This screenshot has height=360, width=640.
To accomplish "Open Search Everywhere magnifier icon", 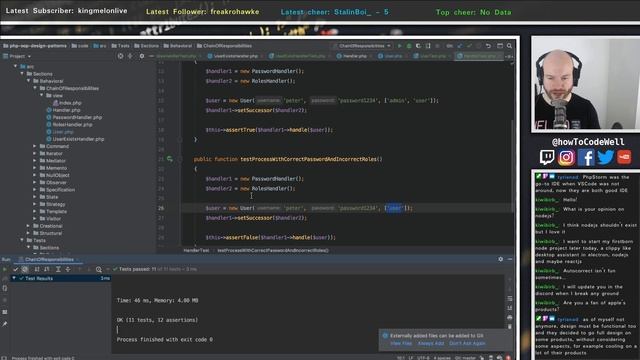I will click(509, 46).
